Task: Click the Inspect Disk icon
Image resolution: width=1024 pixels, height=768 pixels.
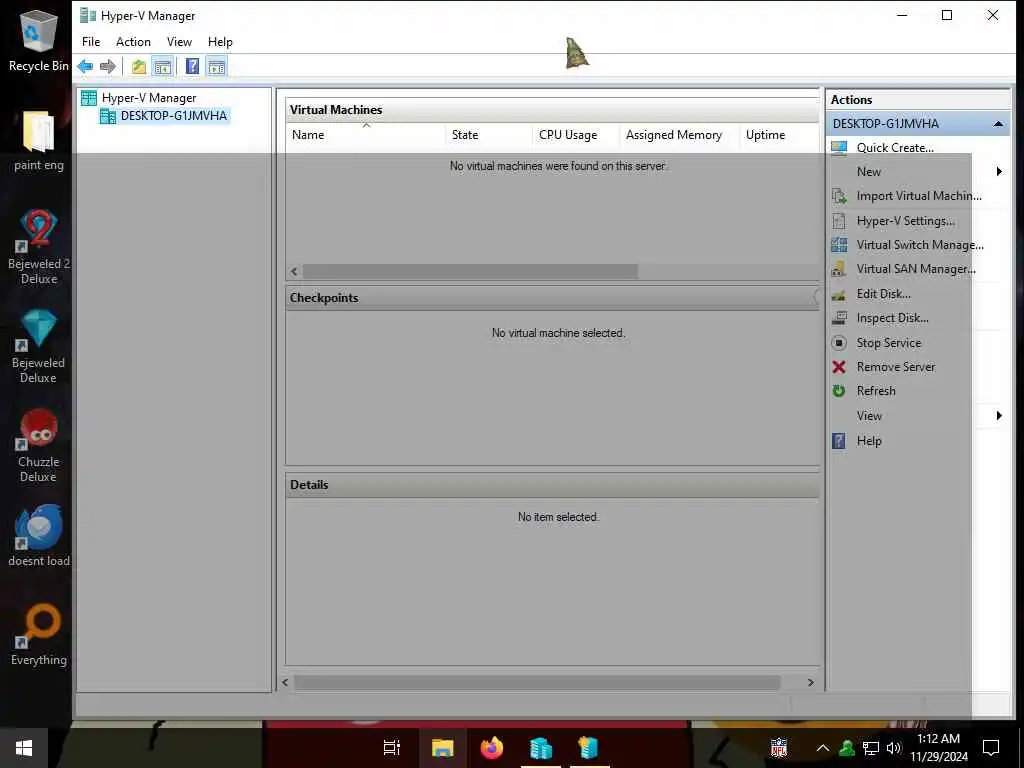Action: pos(839,318)
